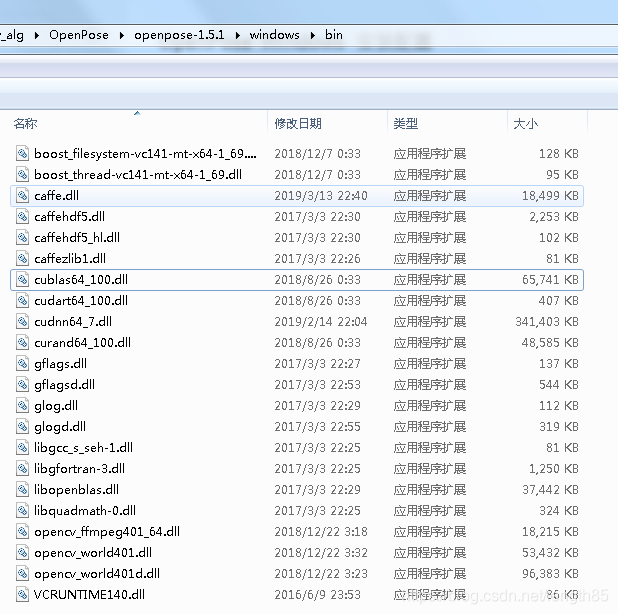Select the caffe.dll file icon
Viewport: 618px width, 614px height.
(22, 195)
